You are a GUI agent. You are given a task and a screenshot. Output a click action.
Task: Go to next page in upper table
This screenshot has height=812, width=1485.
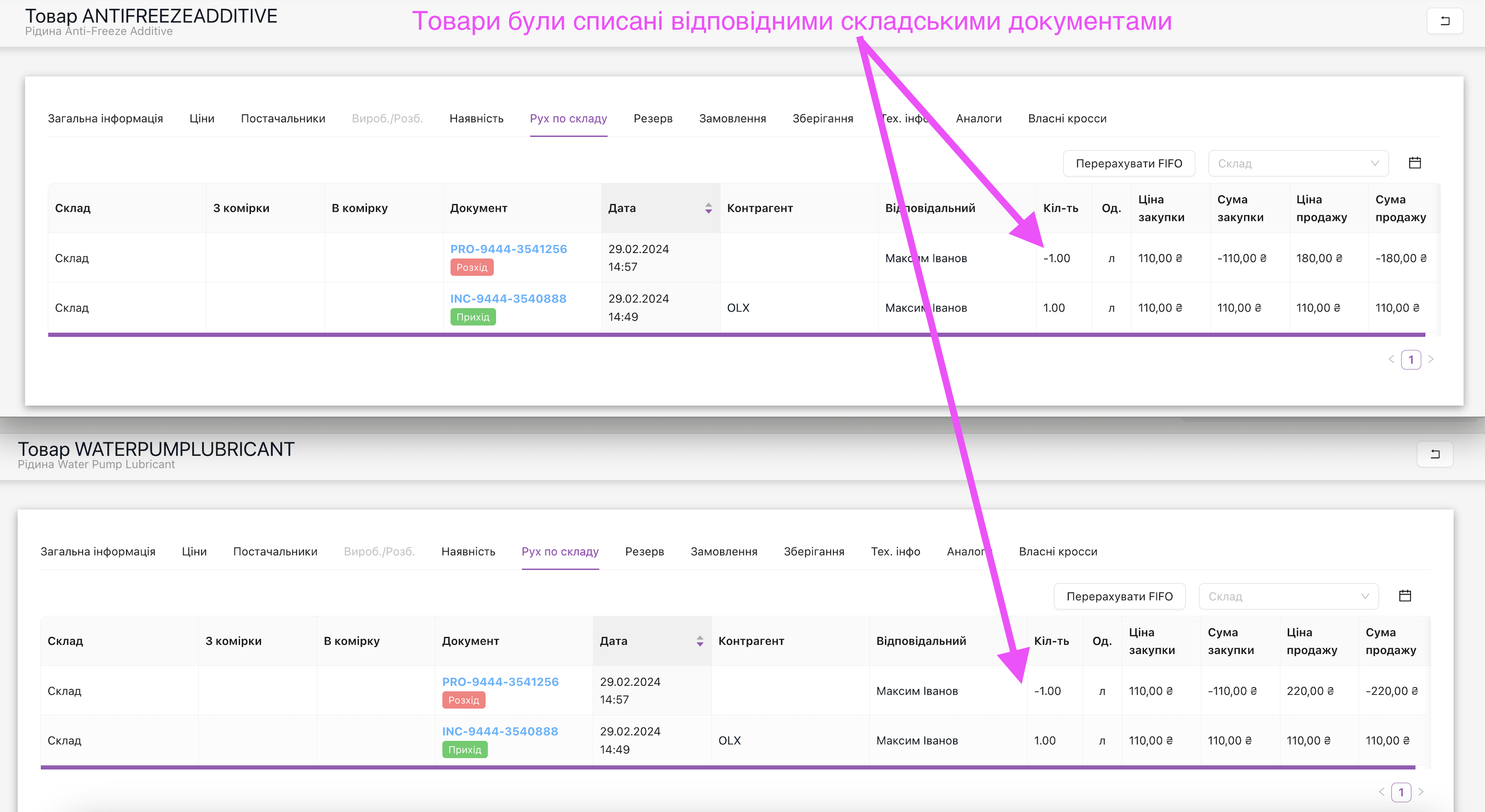coord(1431,359)
